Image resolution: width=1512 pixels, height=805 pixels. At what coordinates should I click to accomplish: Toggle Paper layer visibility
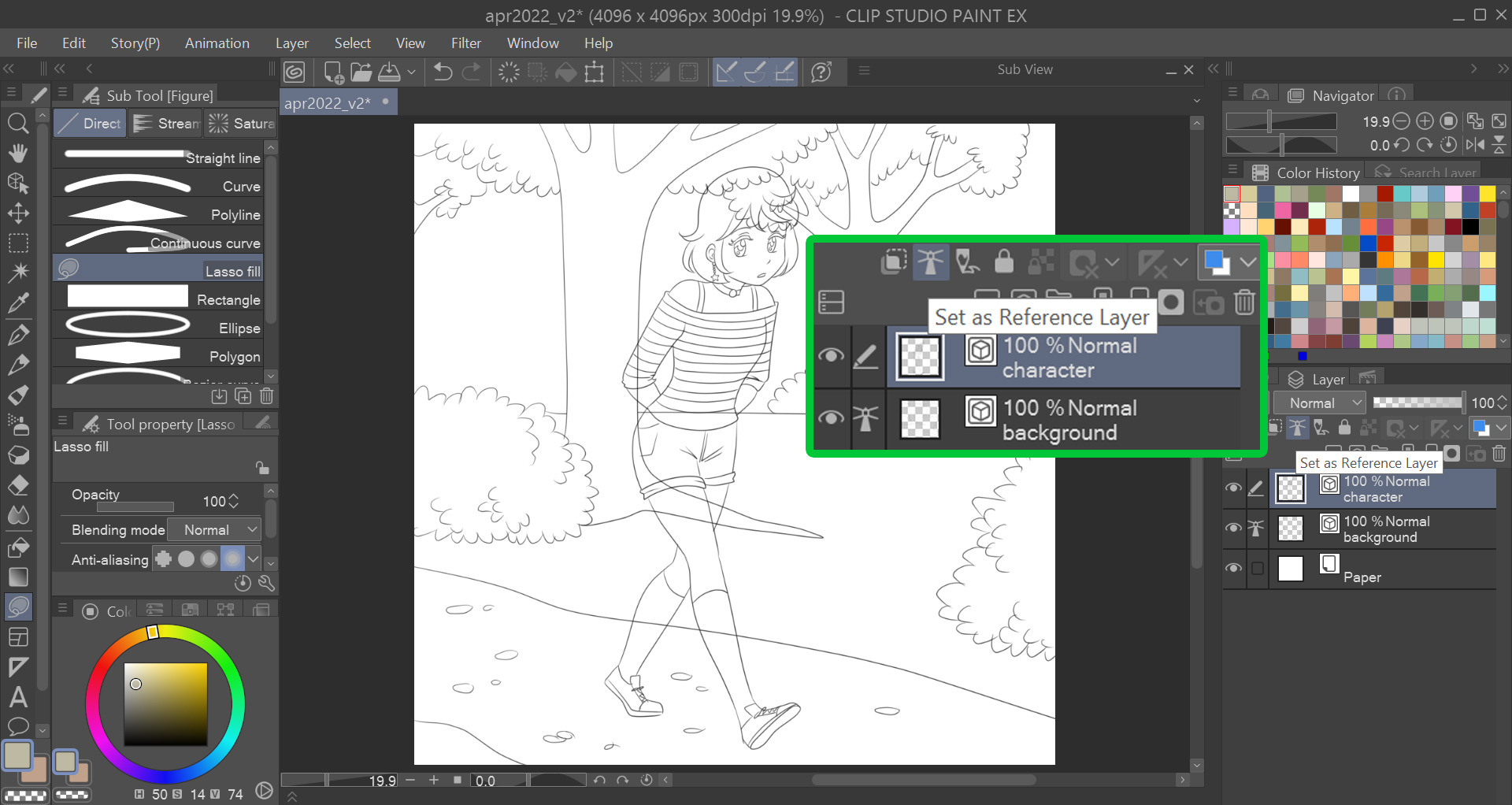[1233, 569]
